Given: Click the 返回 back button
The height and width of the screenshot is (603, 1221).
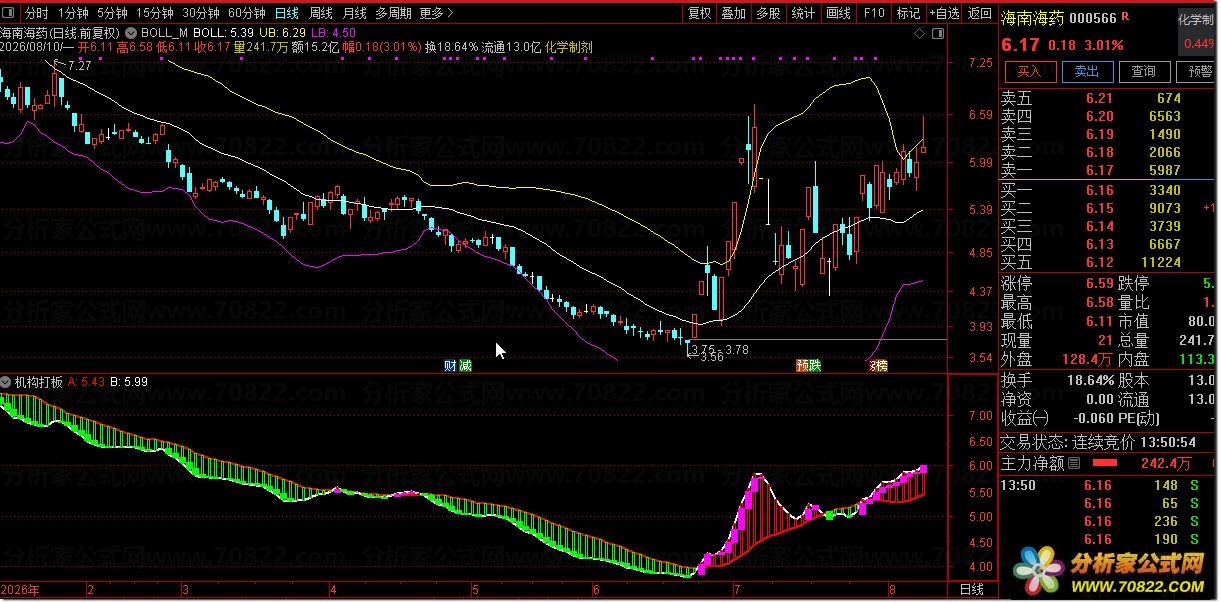Looking at the screenshot, I should (x=980, y=13).
